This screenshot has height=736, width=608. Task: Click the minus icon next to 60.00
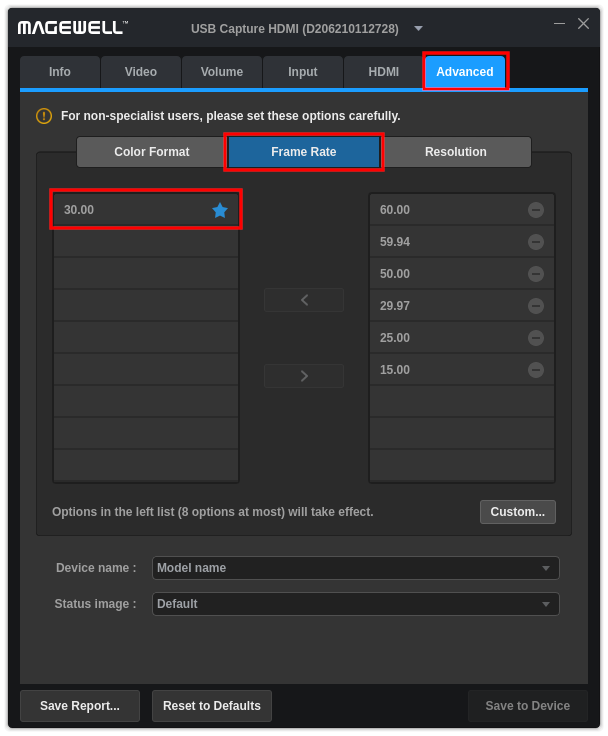coord(536,210)
